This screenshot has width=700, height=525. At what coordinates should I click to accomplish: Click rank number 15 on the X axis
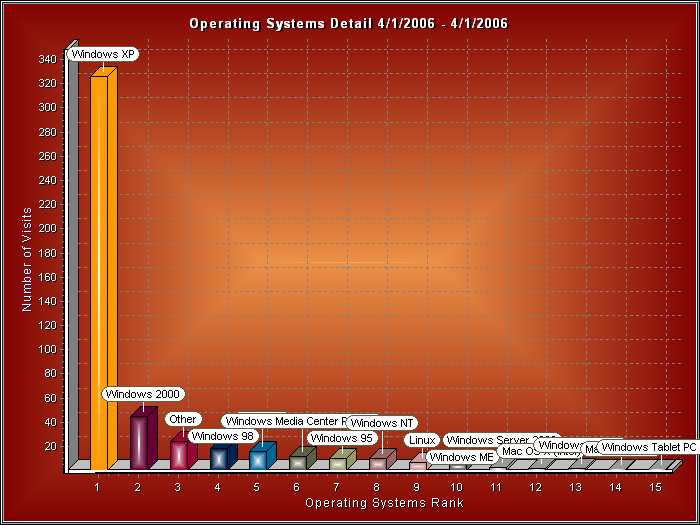(x=656, y=487)
